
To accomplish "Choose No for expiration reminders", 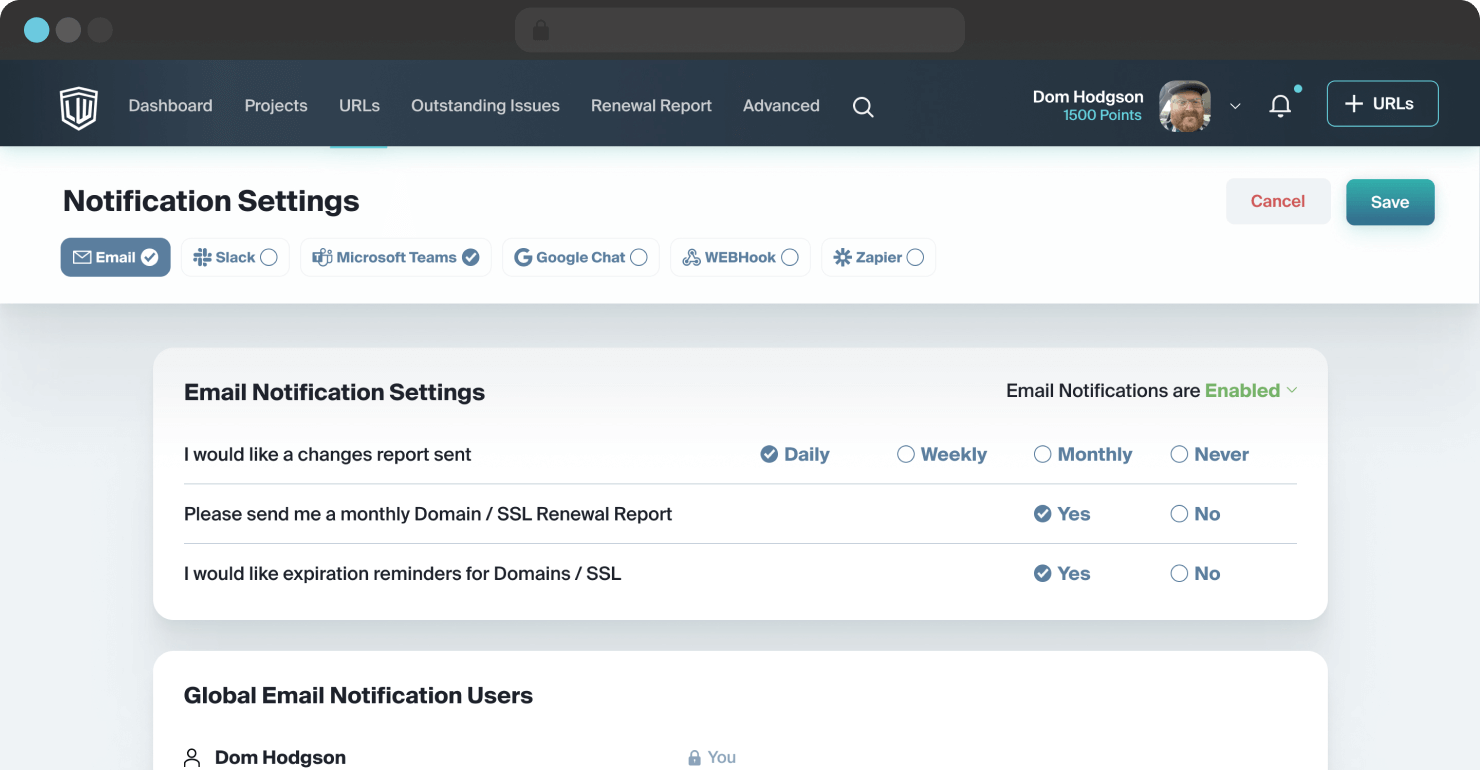I will point(1195,574).
